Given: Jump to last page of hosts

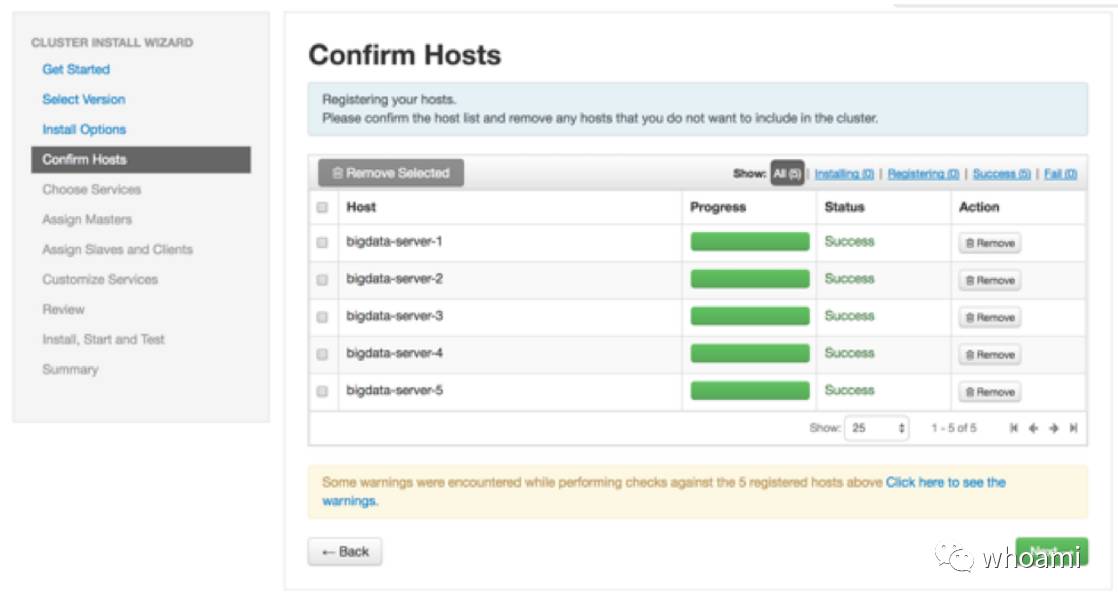Looking at the screenshot, I should pyautogui.click(x=1073, y=428).
